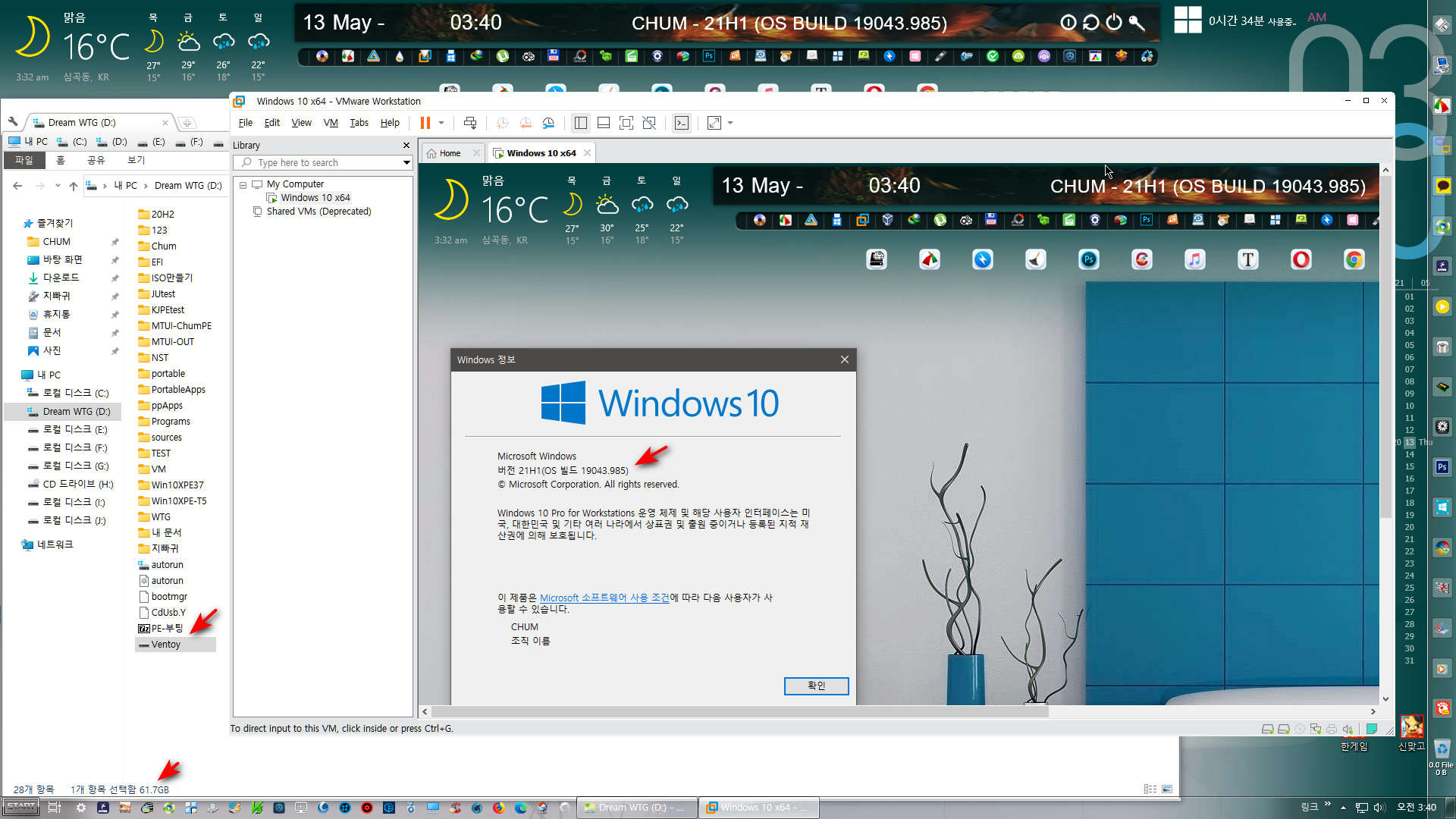Open the 보기 ribbon tab in Explorer

[136, 161]
